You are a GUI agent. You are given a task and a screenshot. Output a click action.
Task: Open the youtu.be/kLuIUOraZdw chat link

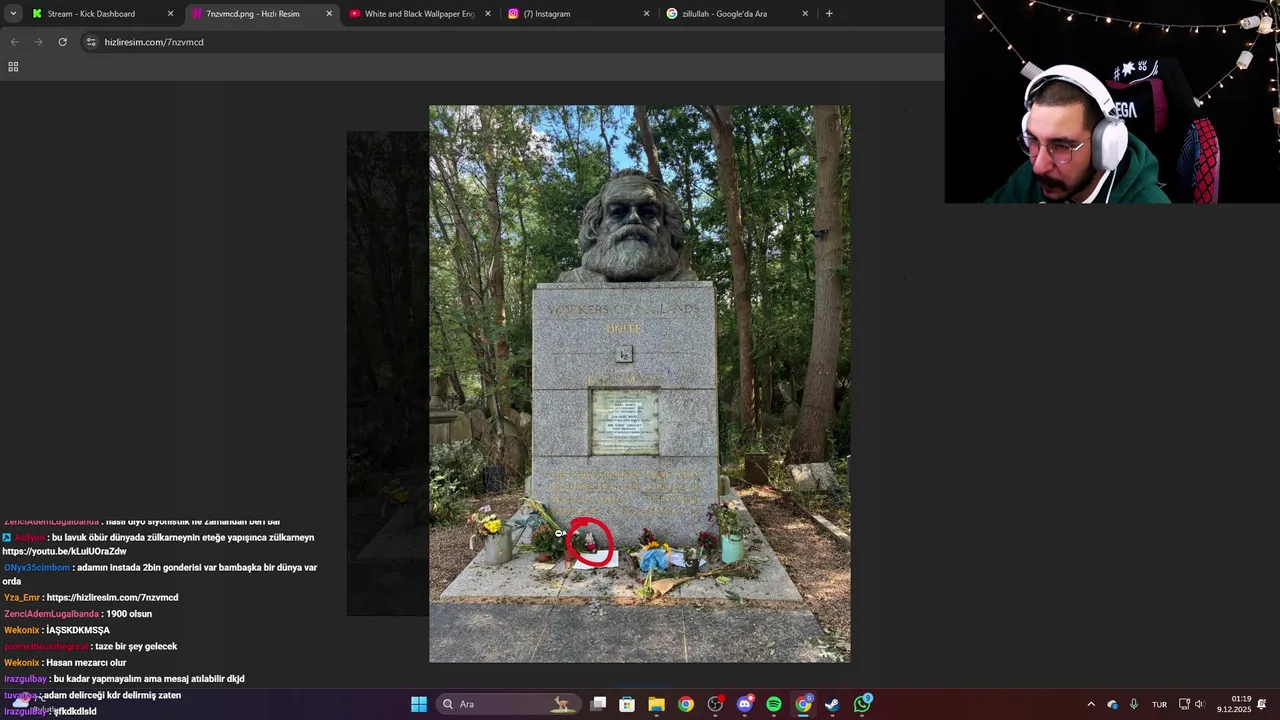pos(64,552)
